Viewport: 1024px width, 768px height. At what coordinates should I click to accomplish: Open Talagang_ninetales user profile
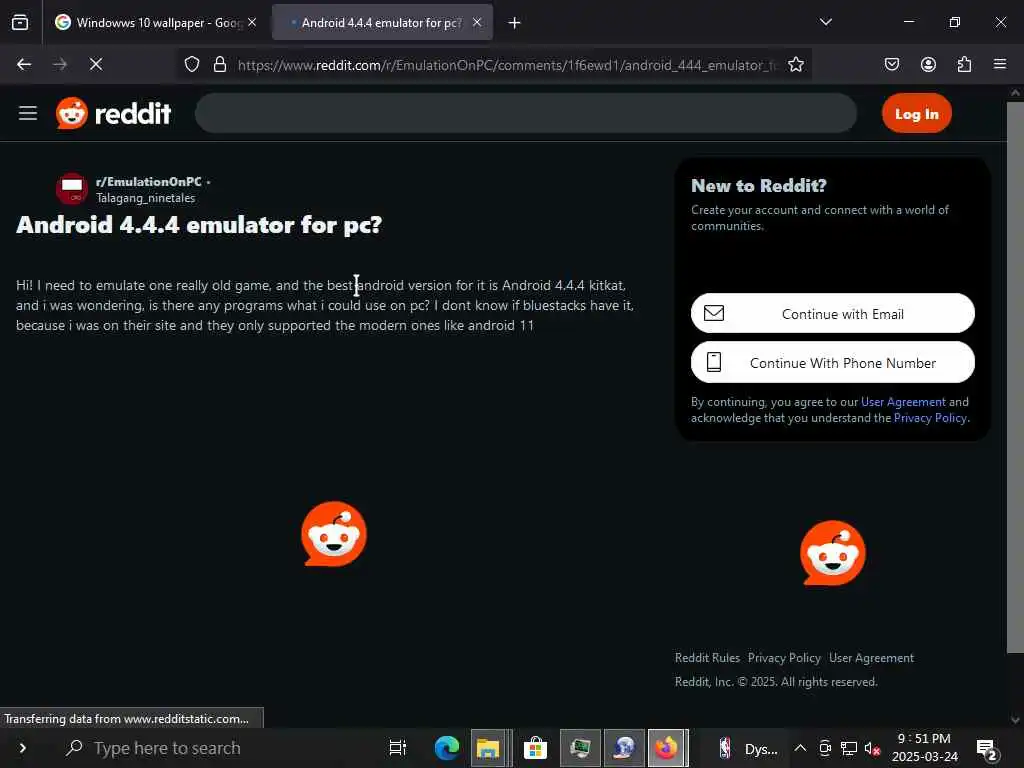145,198
